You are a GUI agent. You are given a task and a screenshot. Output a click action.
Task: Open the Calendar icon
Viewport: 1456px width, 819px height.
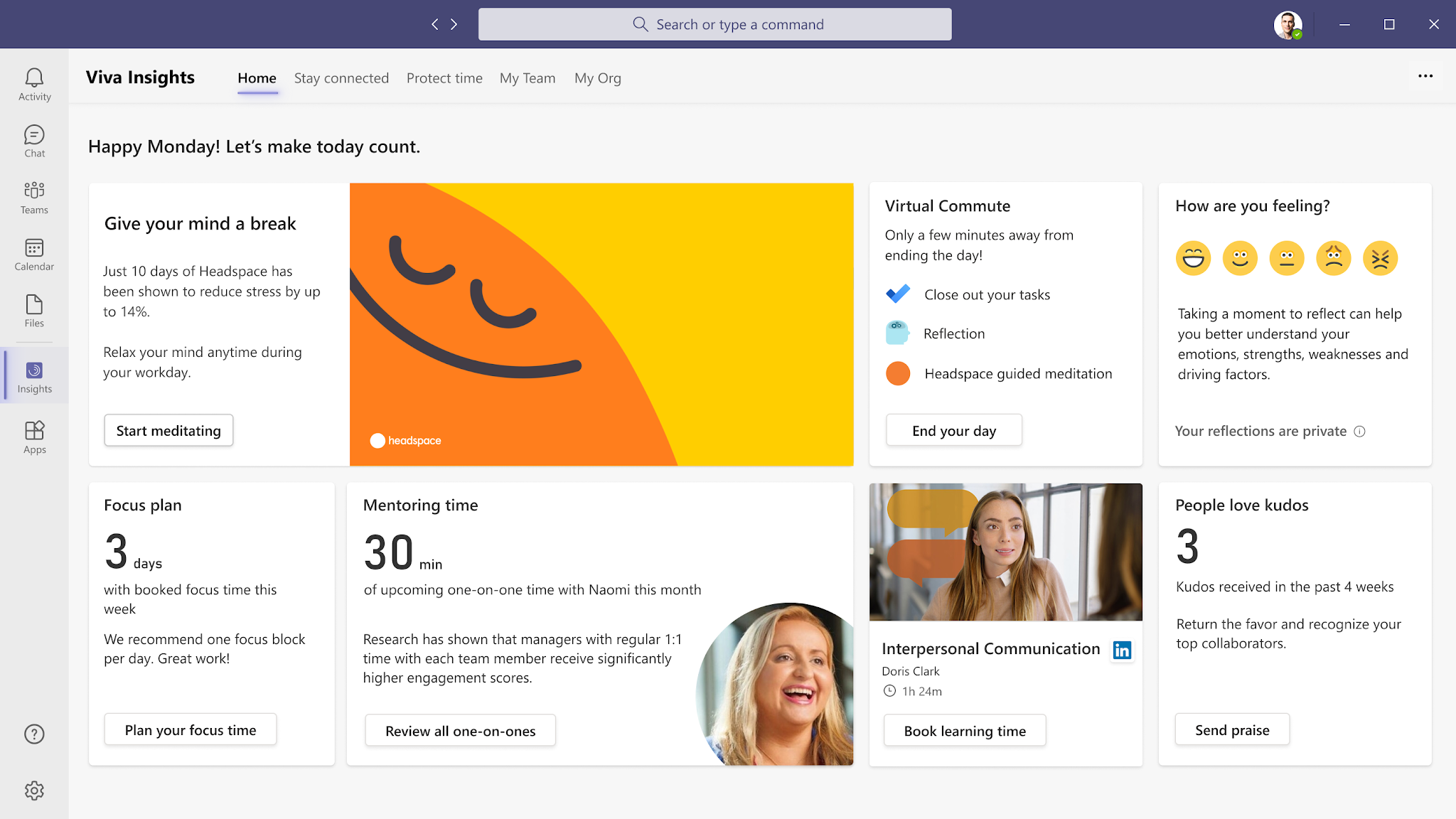(33, 251)
